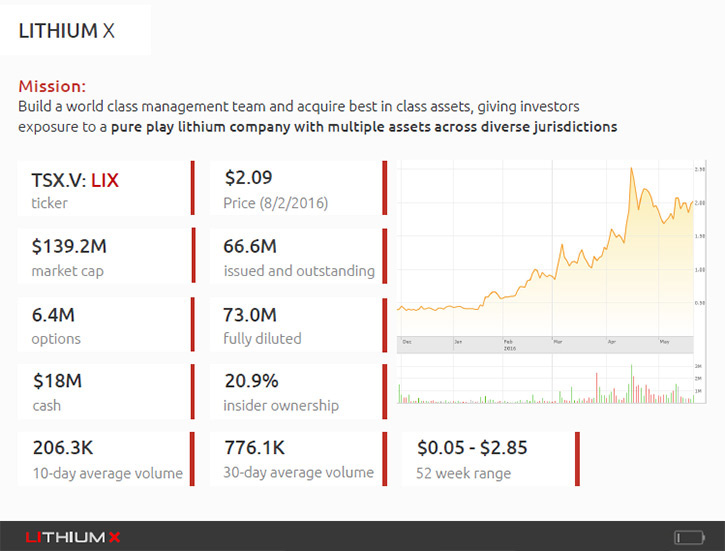This screenshot has height=551, width=725.
Task: Click the trading volume bar chart
Action: click(546, 381)
